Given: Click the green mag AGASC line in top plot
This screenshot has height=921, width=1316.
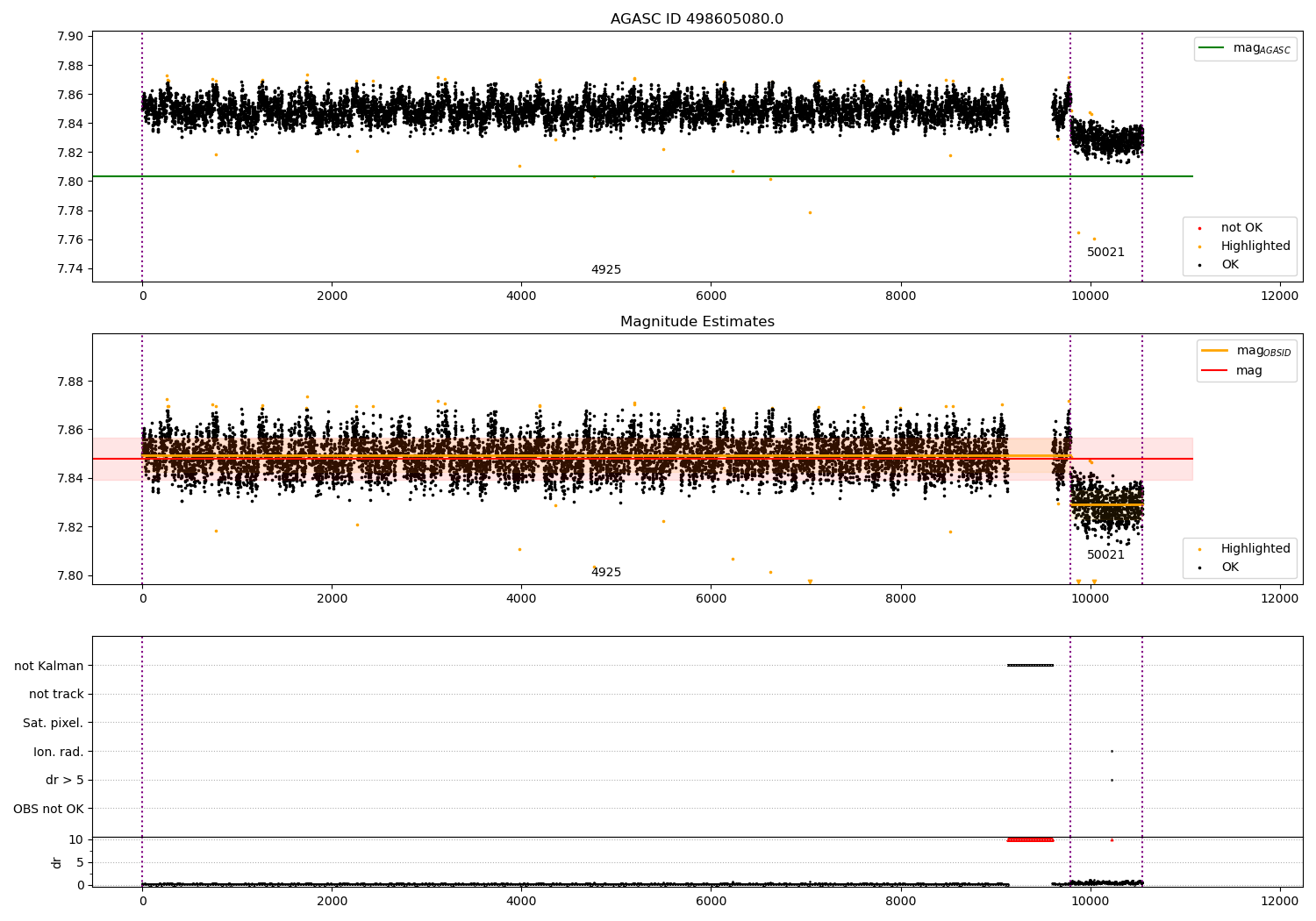Looking at the screenshot, I should point(642,176).
